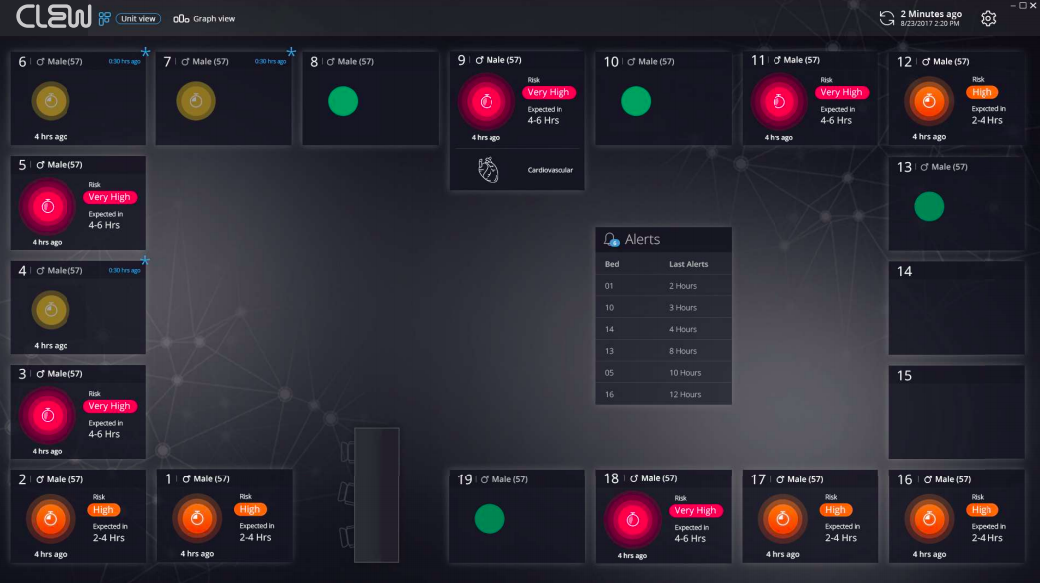
Task: Select bed 8 green status circle
Action: coord(343,101)
